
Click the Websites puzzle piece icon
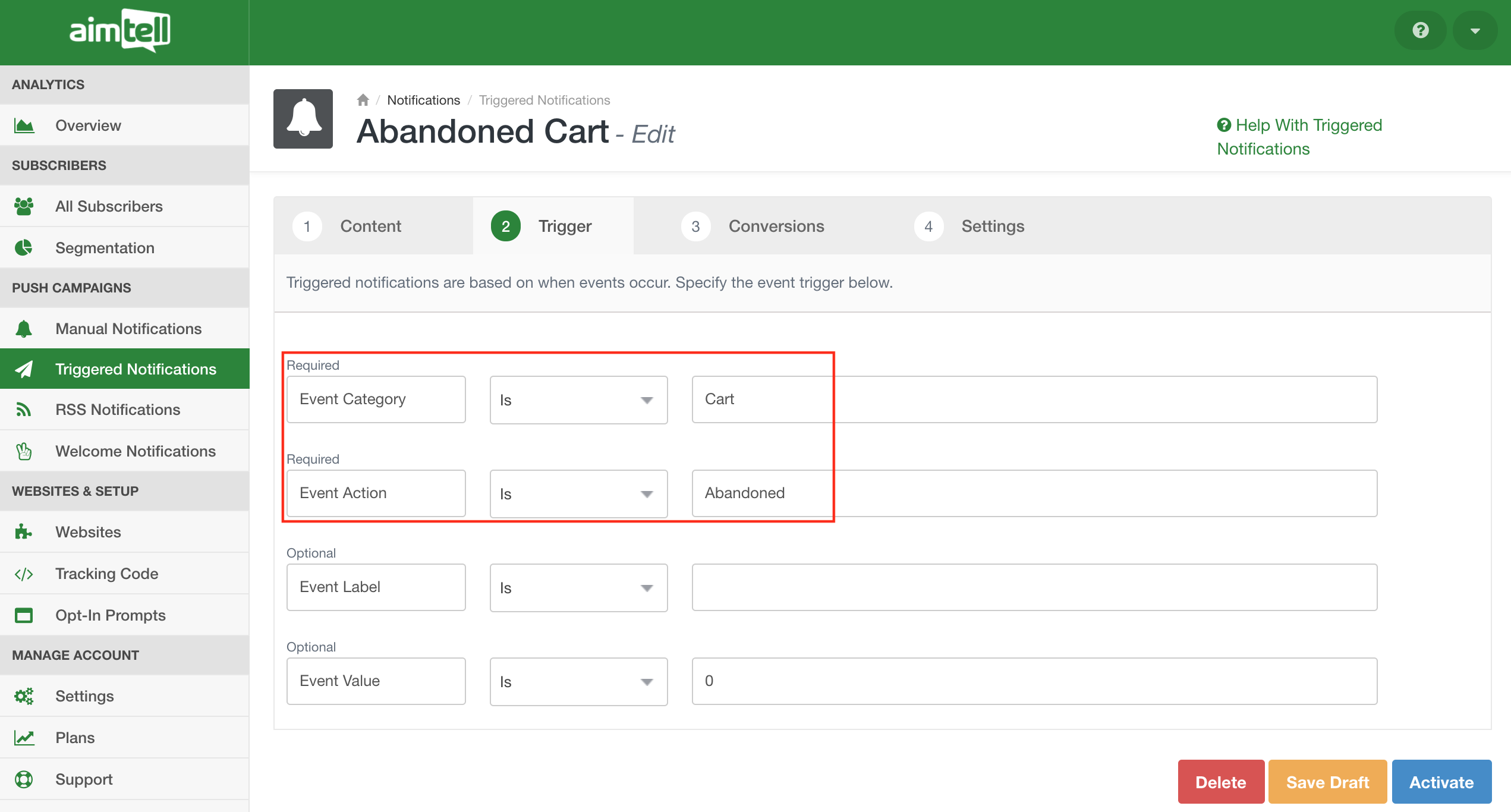[24, 532]
